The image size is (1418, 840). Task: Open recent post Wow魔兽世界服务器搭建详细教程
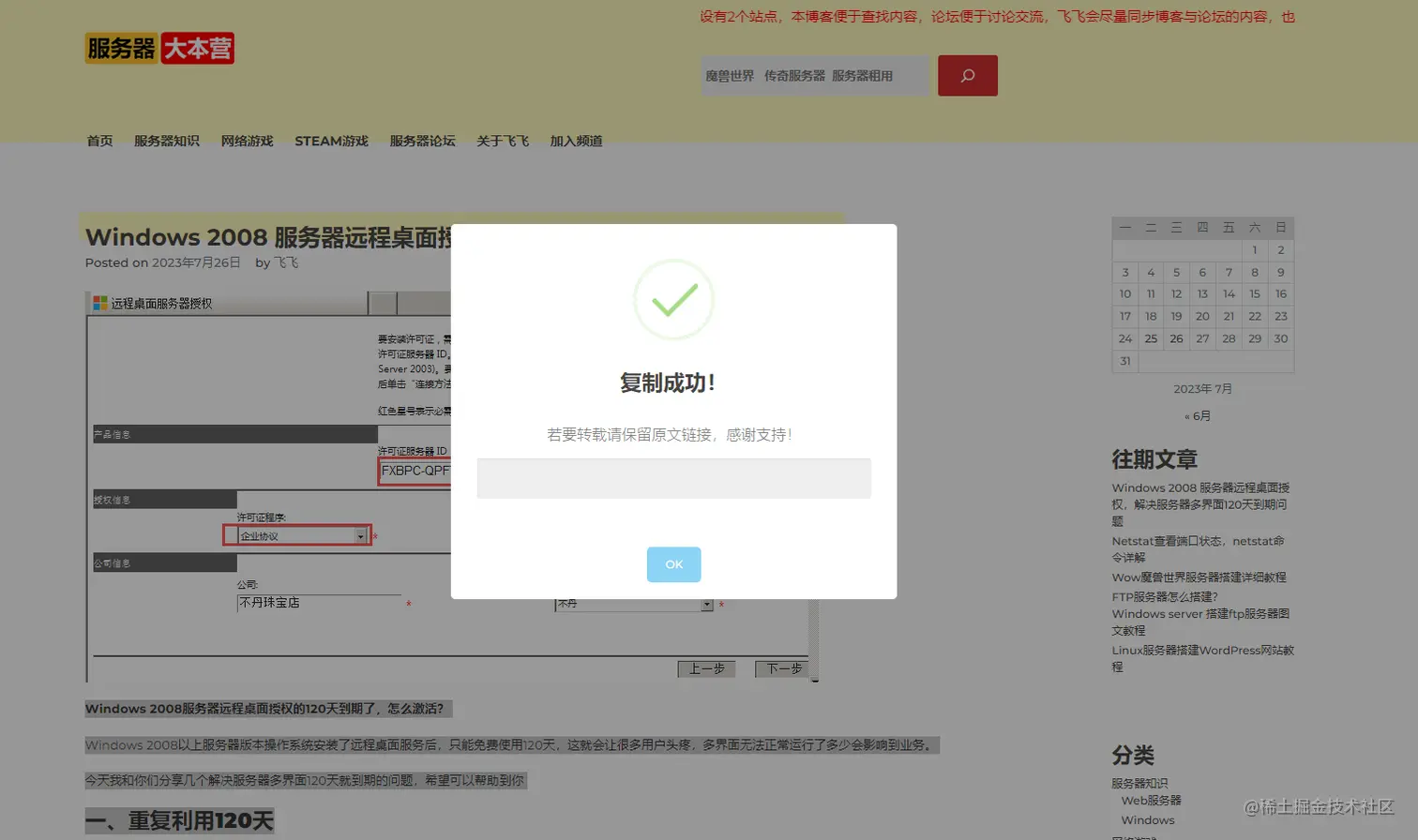(1199, 577)
